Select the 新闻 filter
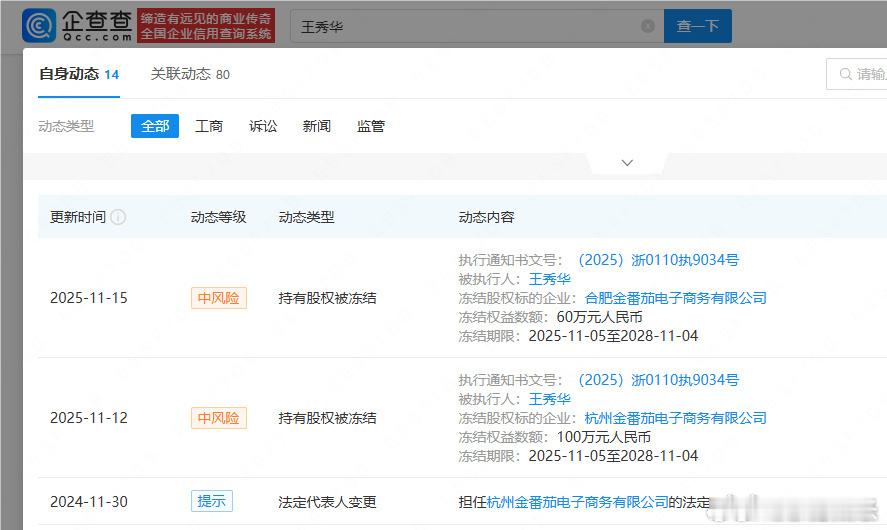887x530 pixels. pos(317,126)
